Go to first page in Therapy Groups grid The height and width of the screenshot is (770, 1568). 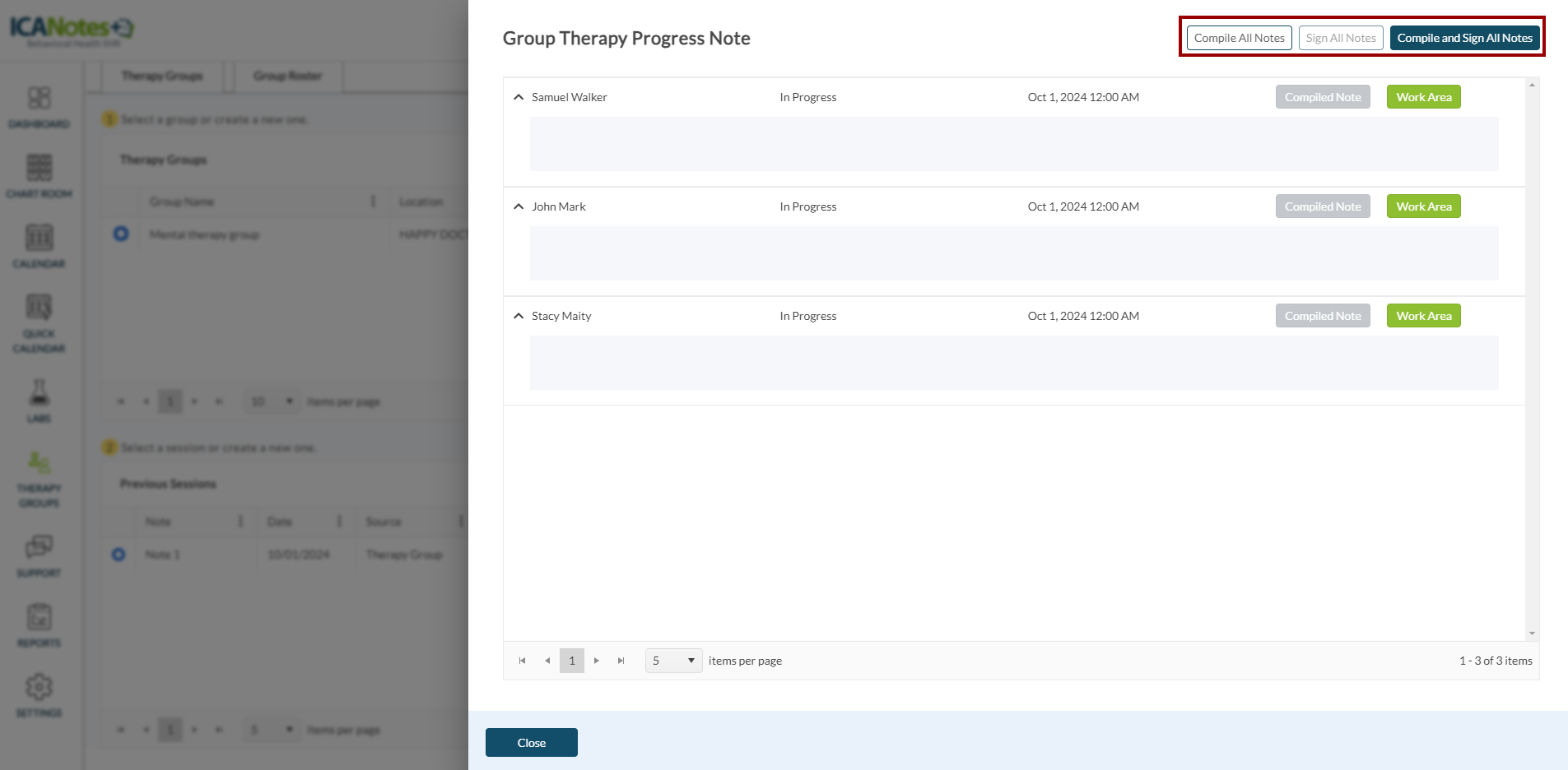pos(120,401)
